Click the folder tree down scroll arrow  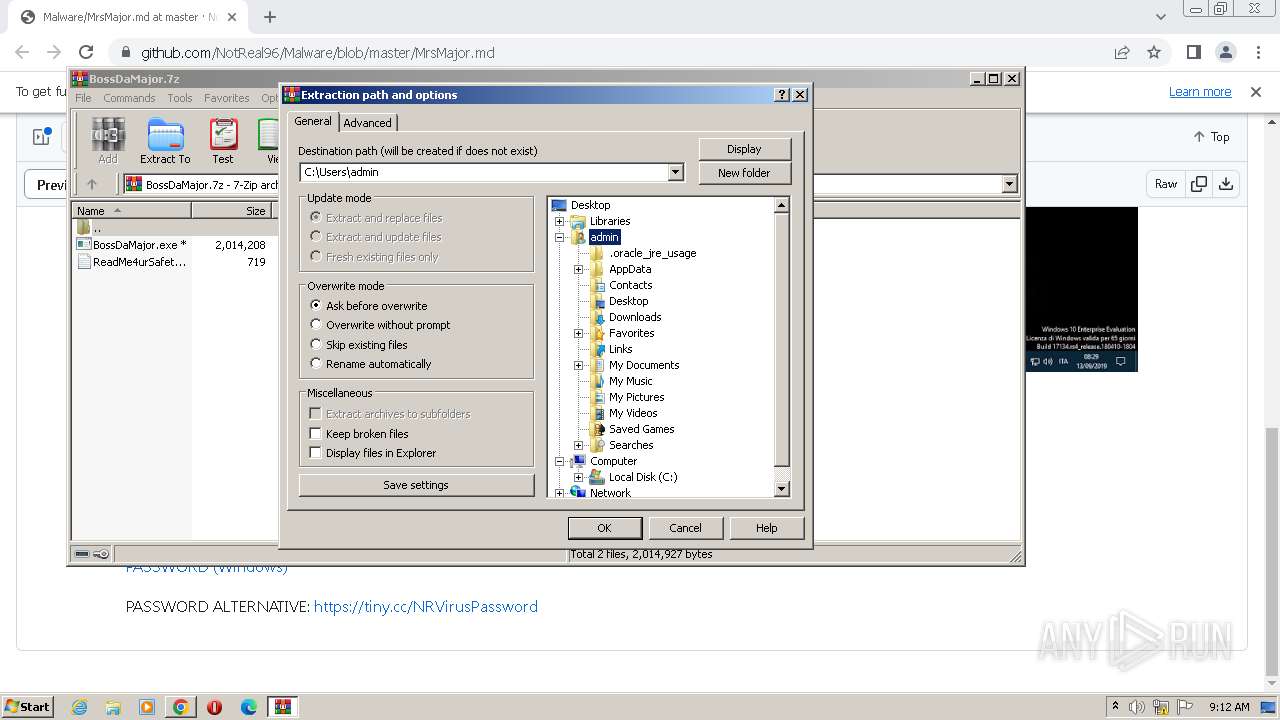[782, 489]
